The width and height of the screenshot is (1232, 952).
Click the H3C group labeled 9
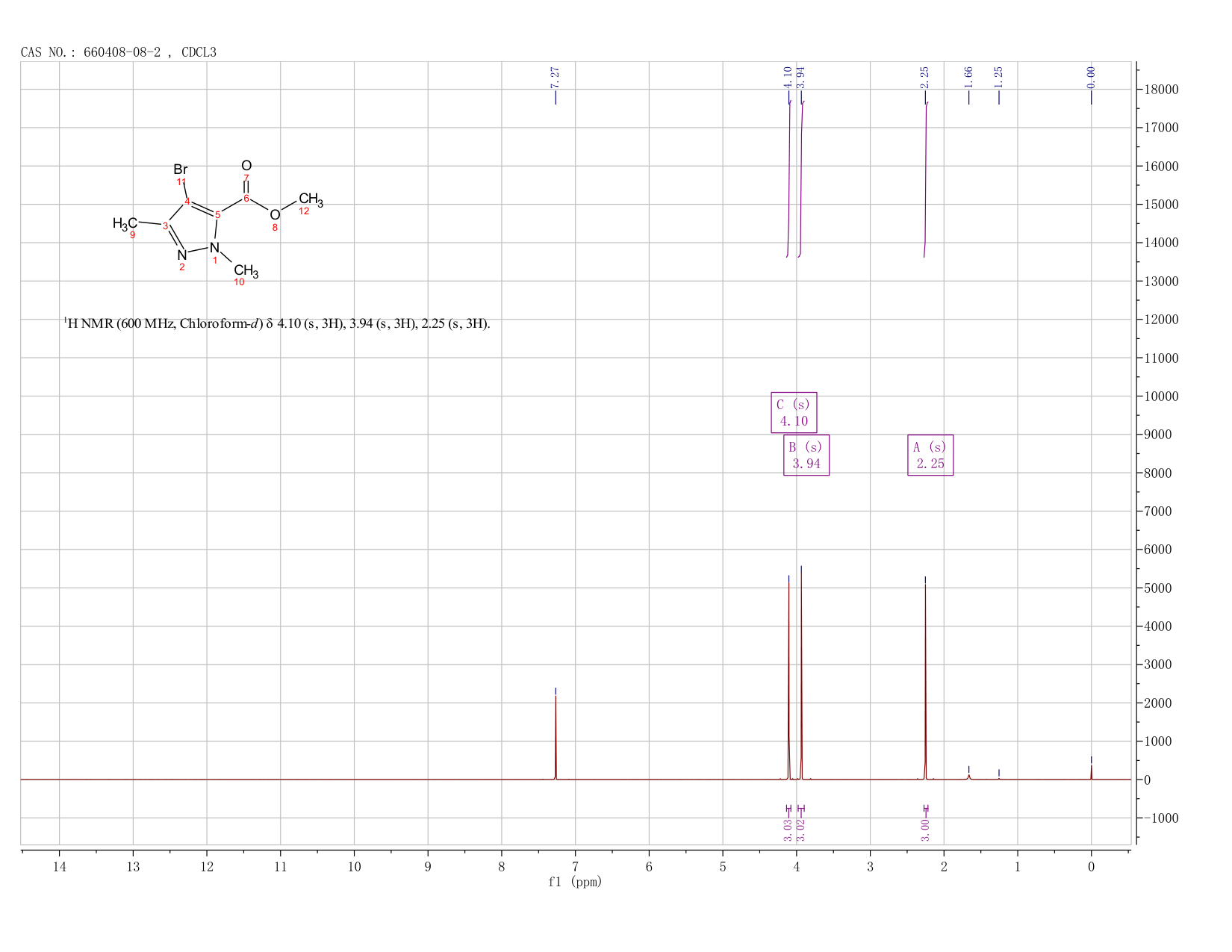(x=125, y=223)
